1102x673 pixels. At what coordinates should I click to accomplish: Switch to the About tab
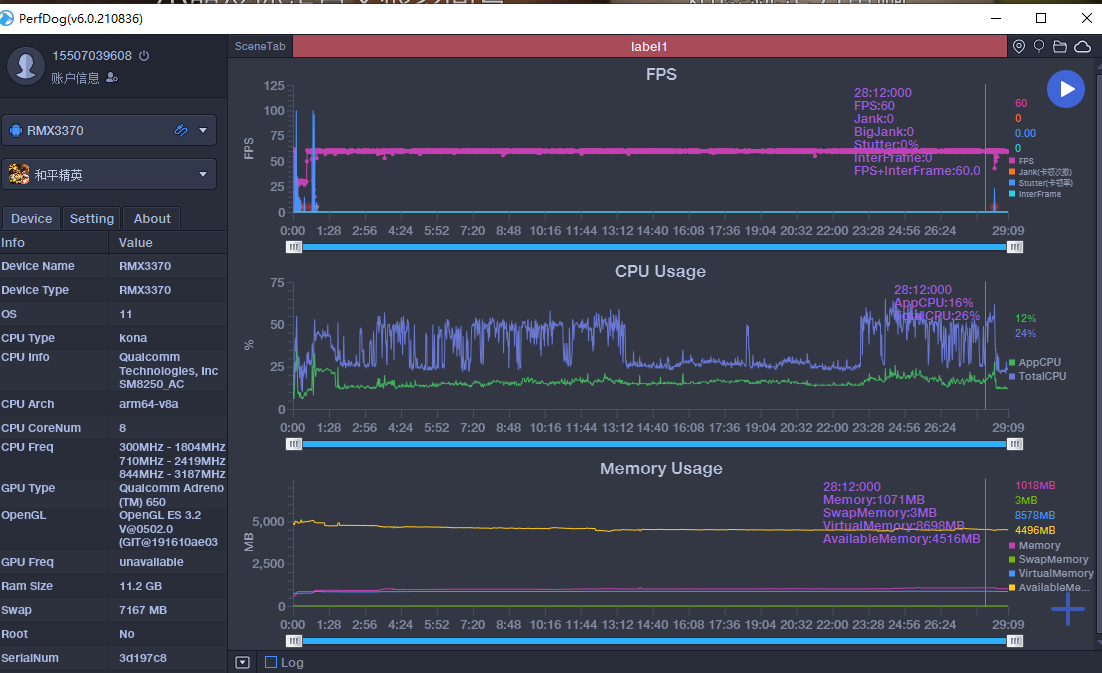point(152,219)
